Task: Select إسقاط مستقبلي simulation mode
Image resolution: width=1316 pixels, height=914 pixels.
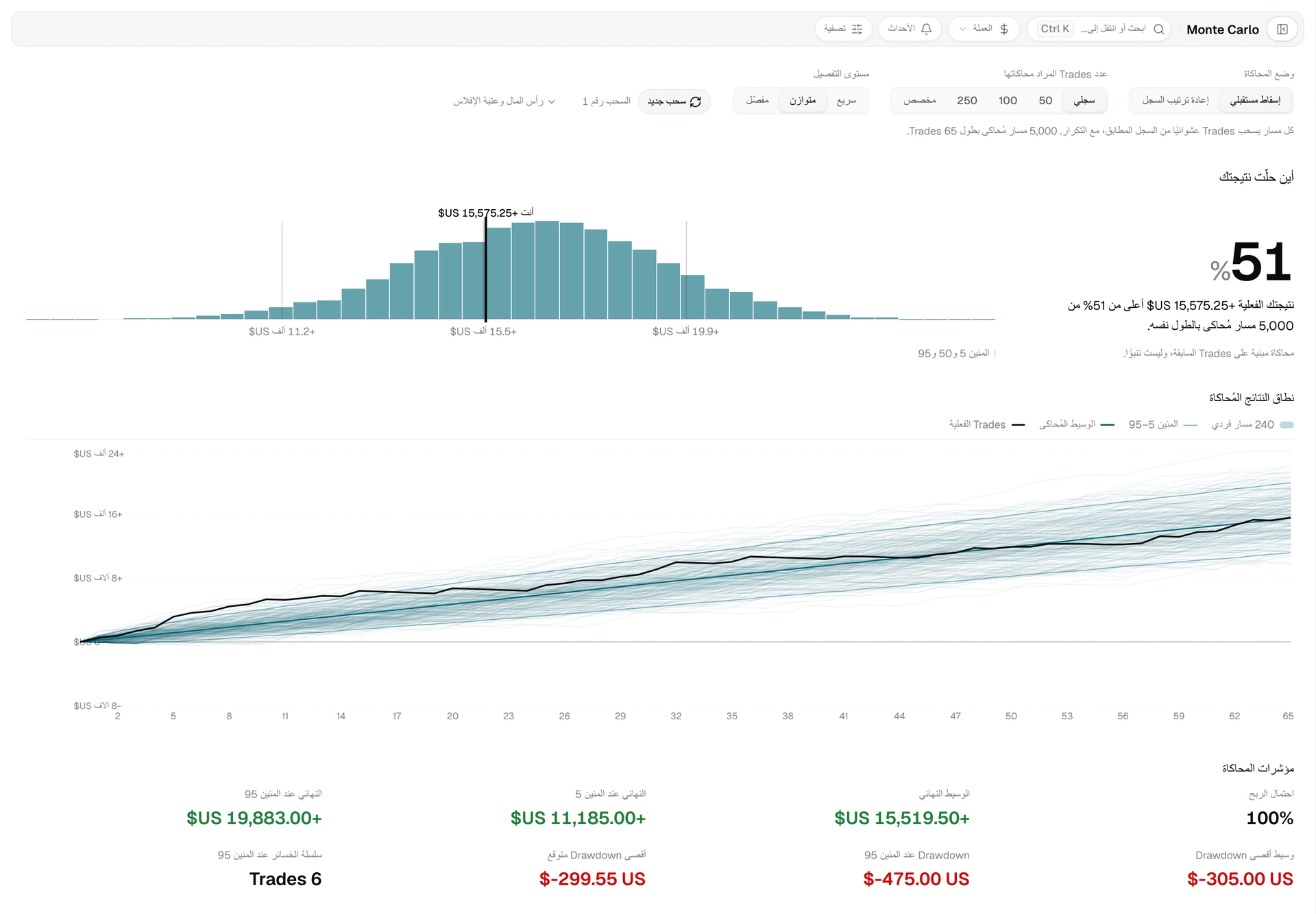Action: tap(1255, 100)
